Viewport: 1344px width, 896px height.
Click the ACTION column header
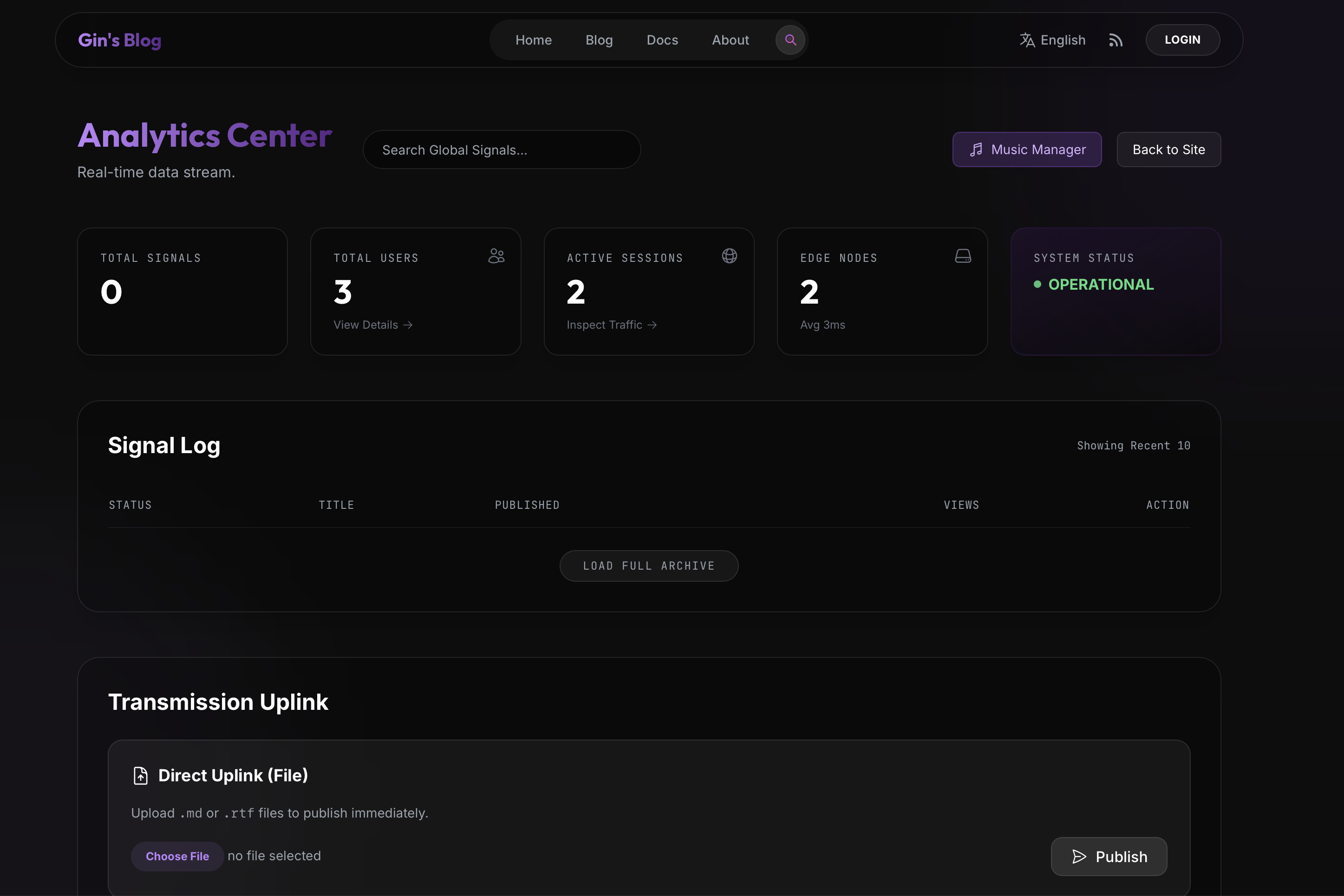[1168, 505]
